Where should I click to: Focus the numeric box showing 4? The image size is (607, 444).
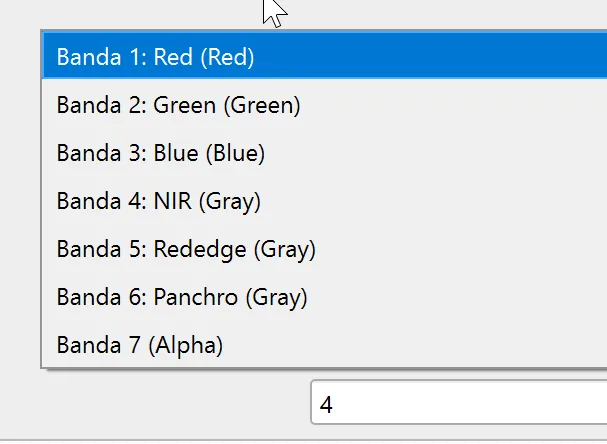(x=459, y=403)
